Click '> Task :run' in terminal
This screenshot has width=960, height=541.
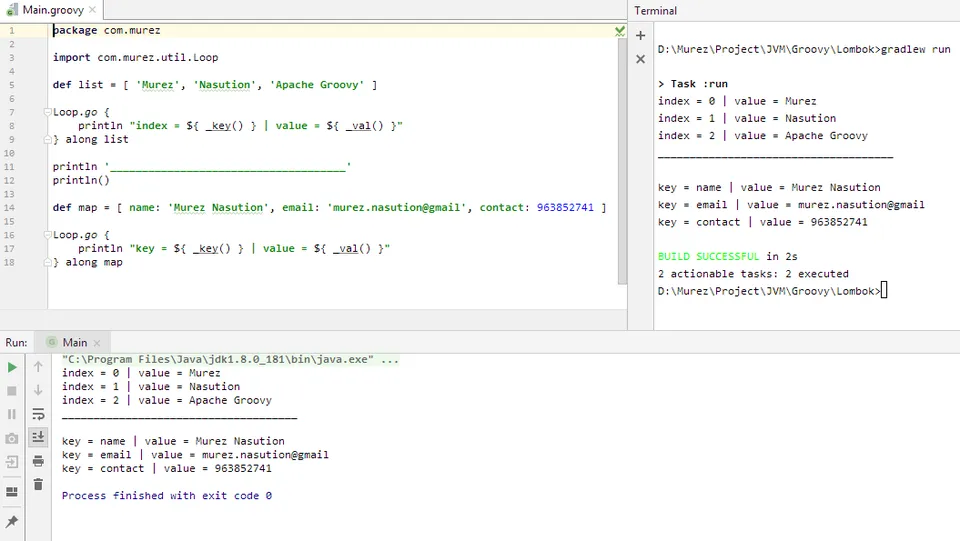point(692,84)
